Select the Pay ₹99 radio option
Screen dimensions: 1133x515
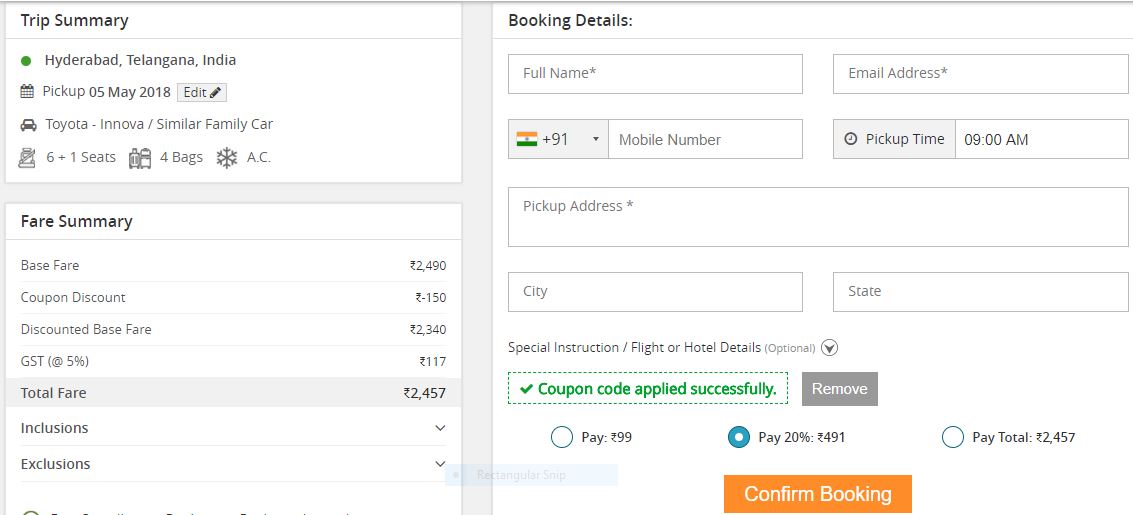(x=562, y=437)
